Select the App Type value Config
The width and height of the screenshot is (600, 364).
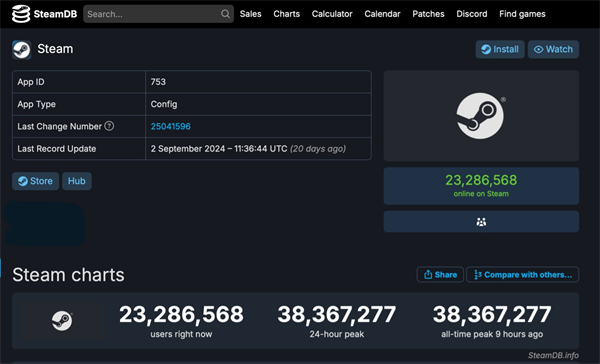(x=164, y=104)
